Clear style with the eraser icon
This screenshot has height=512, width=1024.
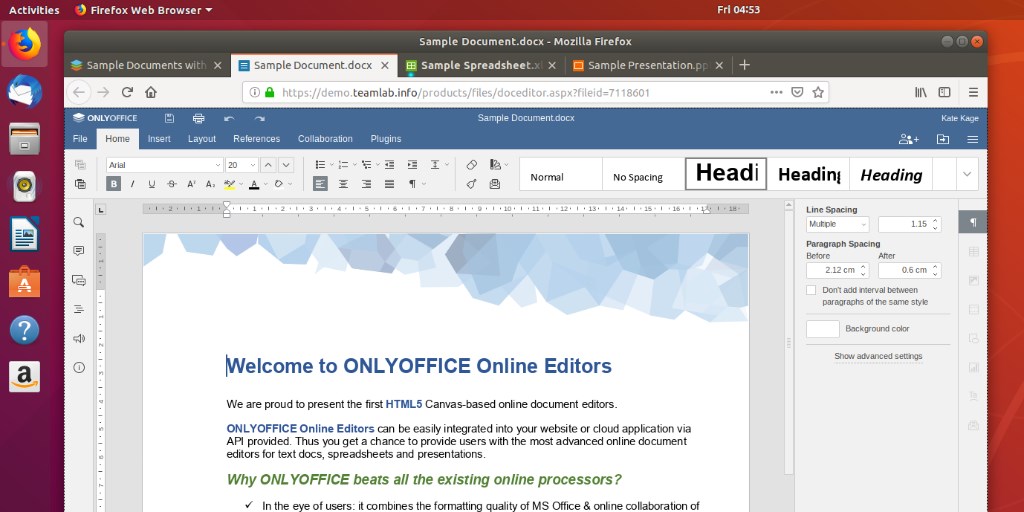tap(472, 165)
